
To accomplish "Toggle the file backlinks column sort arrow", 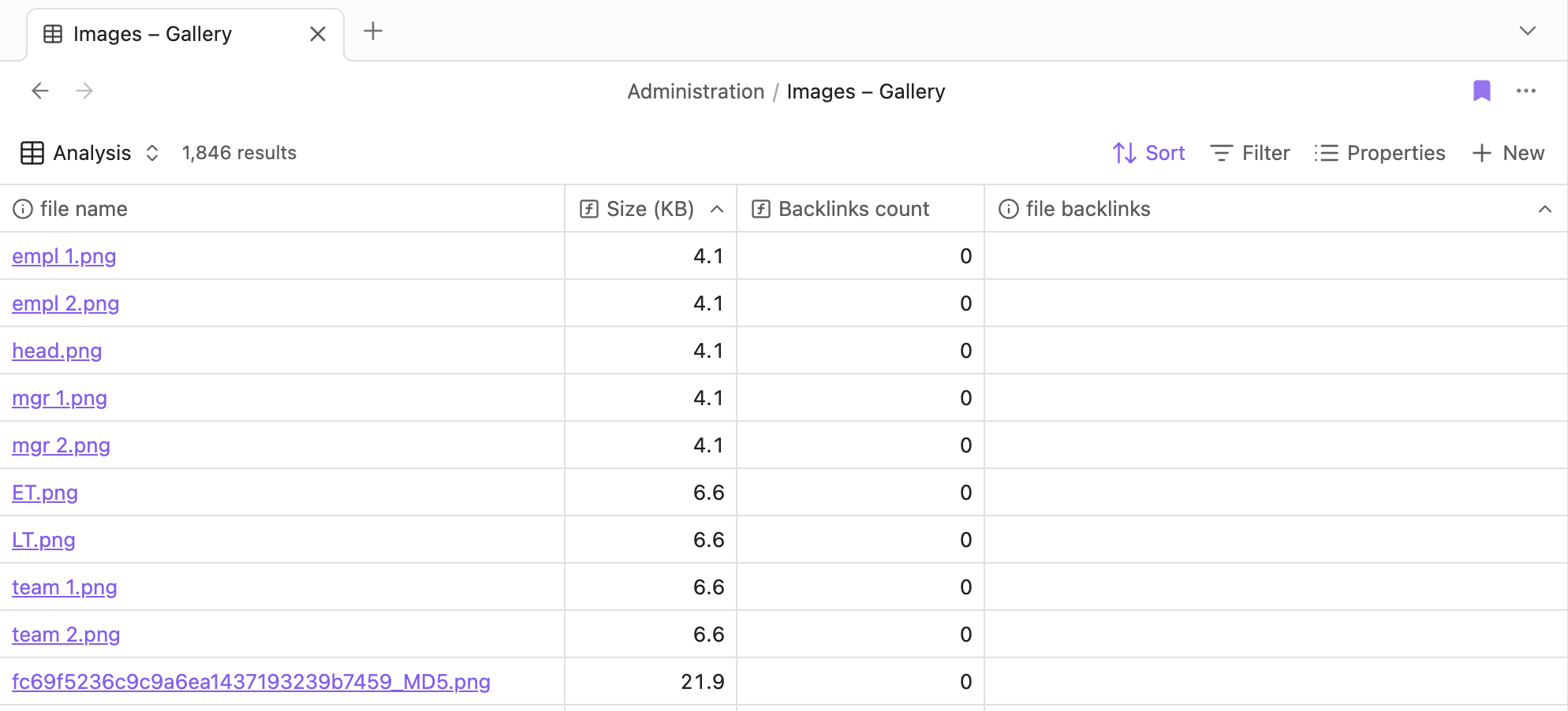I will point(1544,209).
